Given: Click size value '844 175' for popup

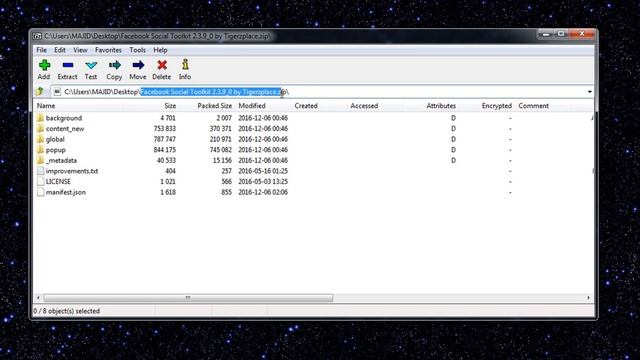Looking at the screenshot, I should point(165,150).
